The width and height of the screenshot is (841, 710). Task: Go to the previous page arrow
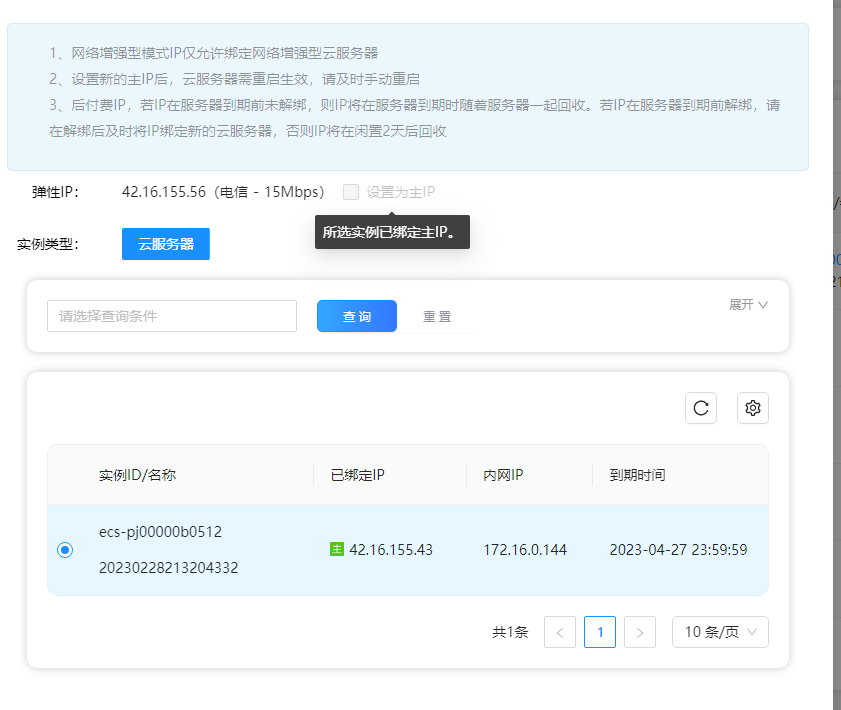click(x=559, y=632)
